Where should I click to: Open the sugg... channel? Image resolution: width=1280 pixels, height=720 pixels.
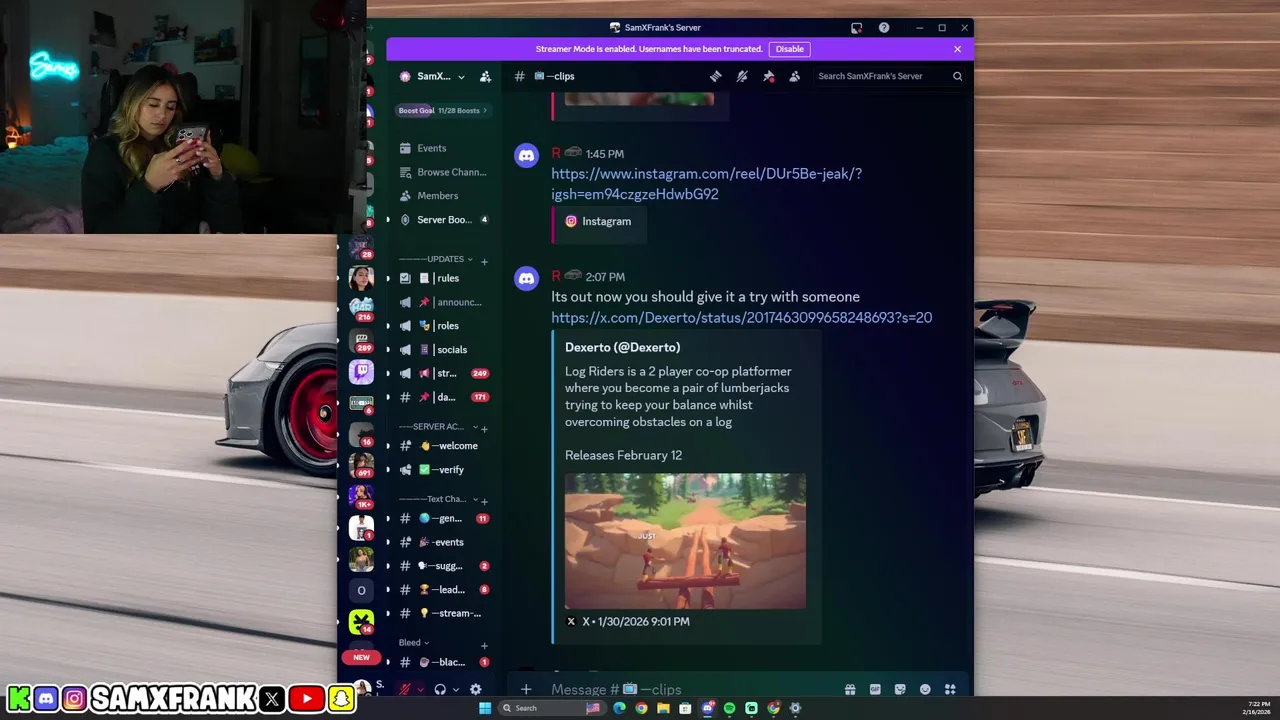[444, 566]
